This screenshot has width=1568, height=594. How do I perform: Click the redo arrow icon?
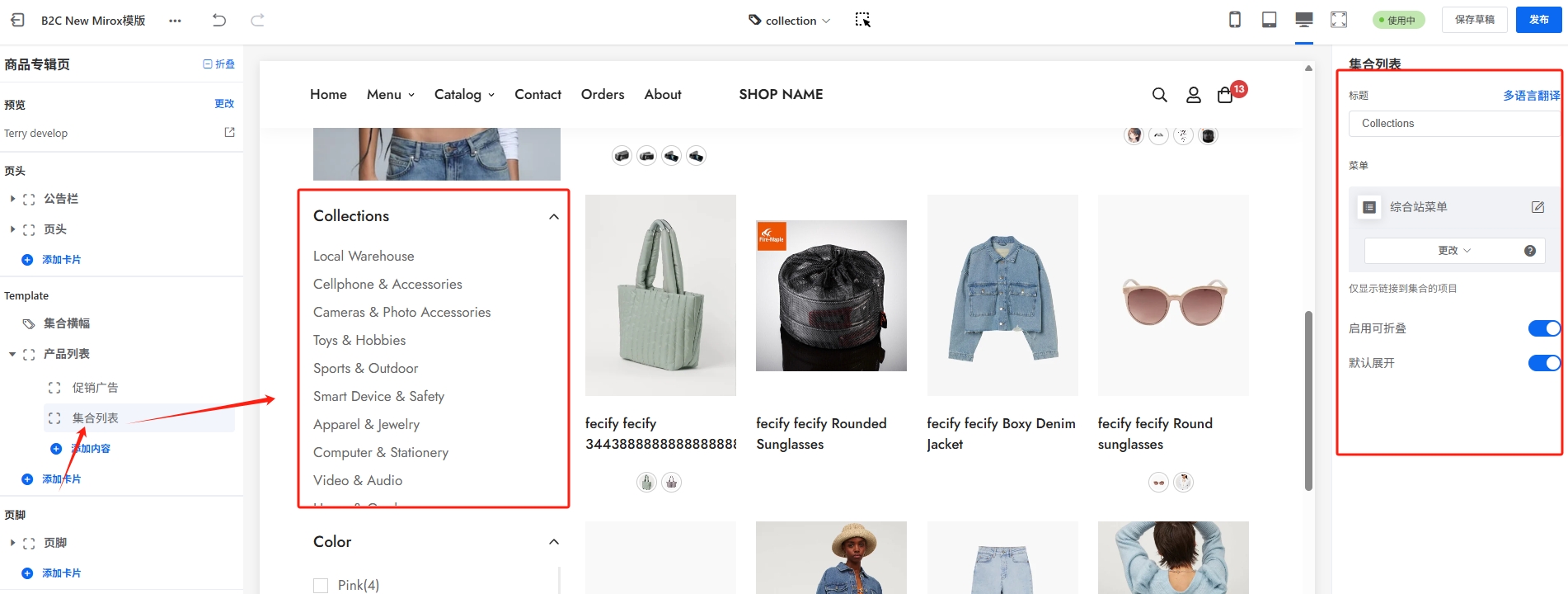pos(257,21)
